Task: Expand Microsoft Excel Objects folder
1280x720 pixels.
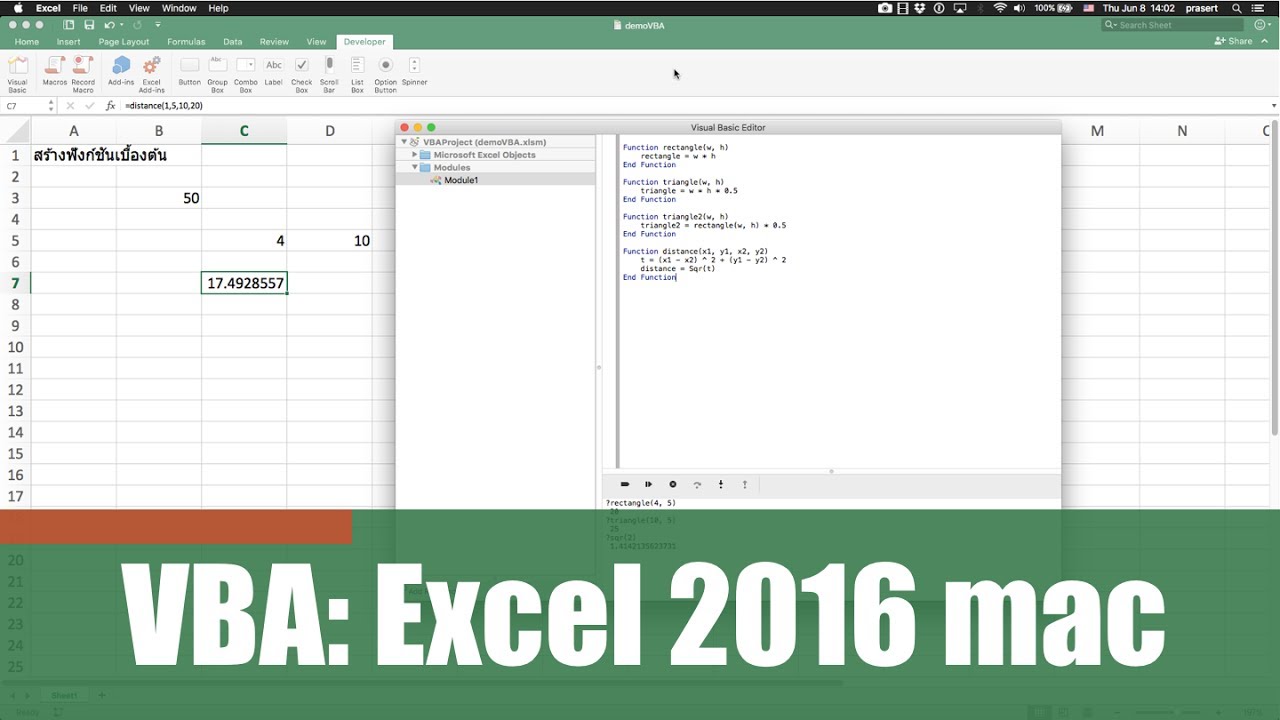Action: pyautogui.click(x=415, y=155)
